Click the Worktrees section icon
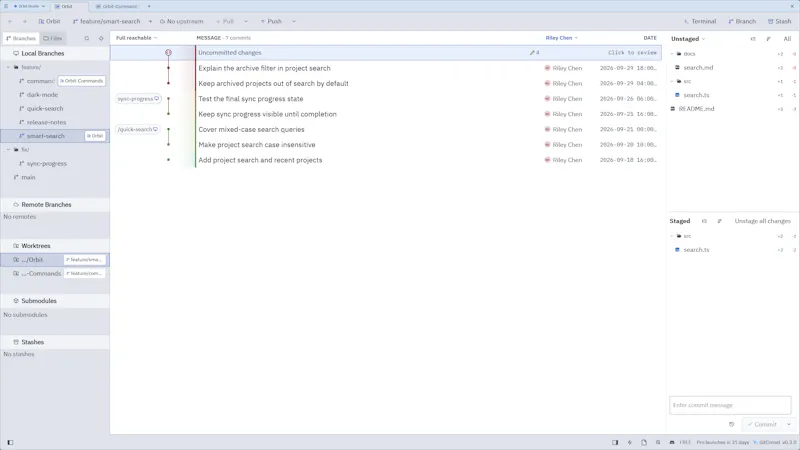Screen dimensions: 800x450 click(16, 246)
